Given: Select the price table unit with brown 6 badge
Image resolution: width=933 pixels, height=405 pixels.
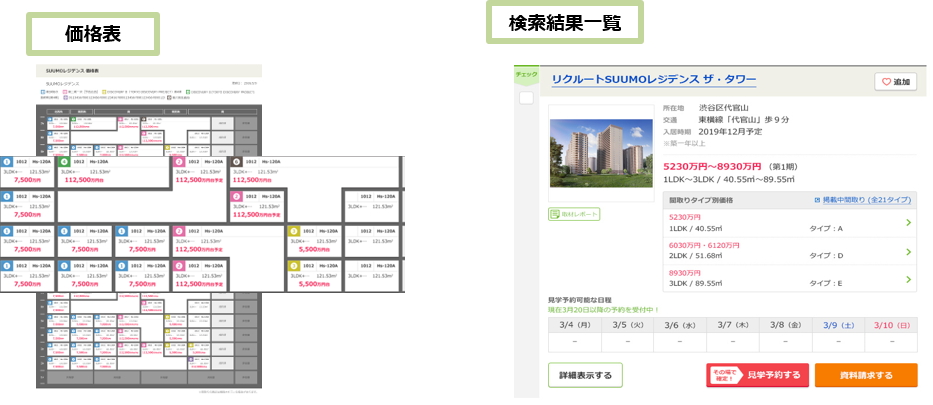Looking at the screenshot, I should [313, 171].
